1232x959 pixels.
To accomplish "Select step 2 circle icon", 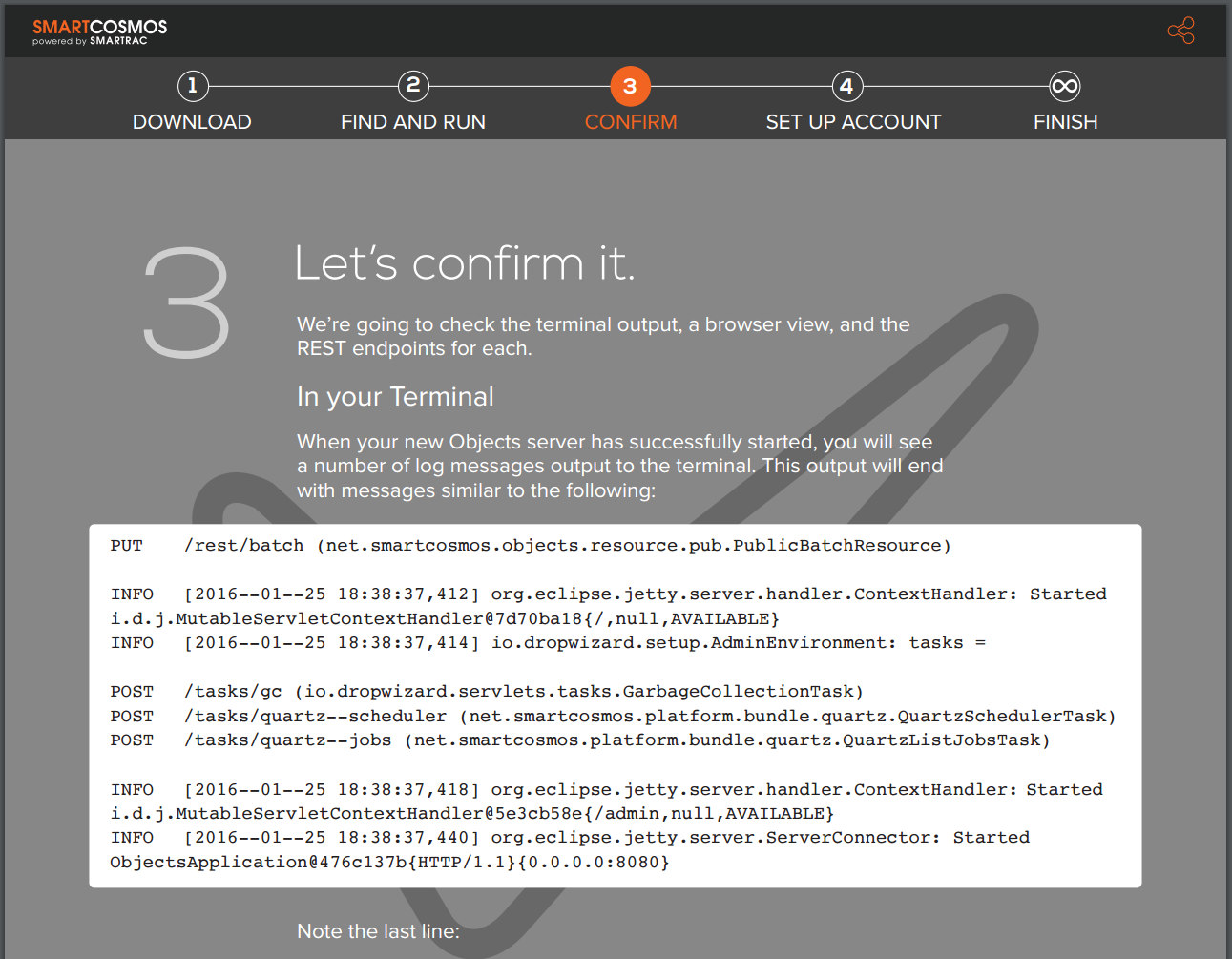I will pos(413,86).
